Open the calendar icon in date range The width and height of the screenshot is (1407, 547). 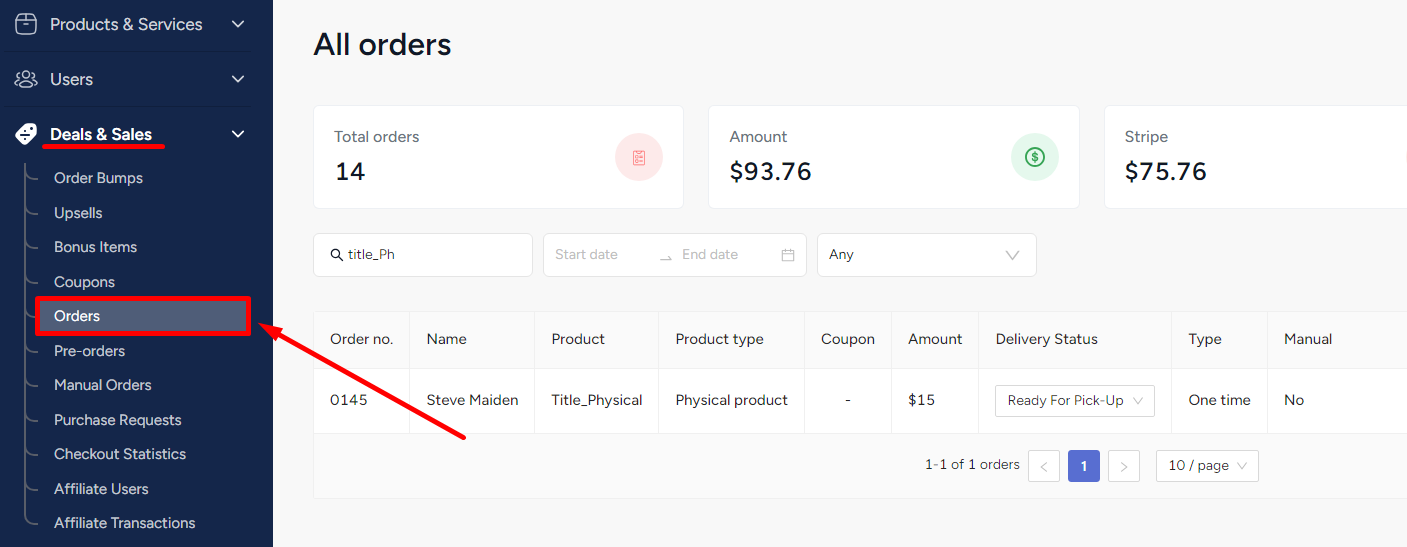[x=788, y=255]
